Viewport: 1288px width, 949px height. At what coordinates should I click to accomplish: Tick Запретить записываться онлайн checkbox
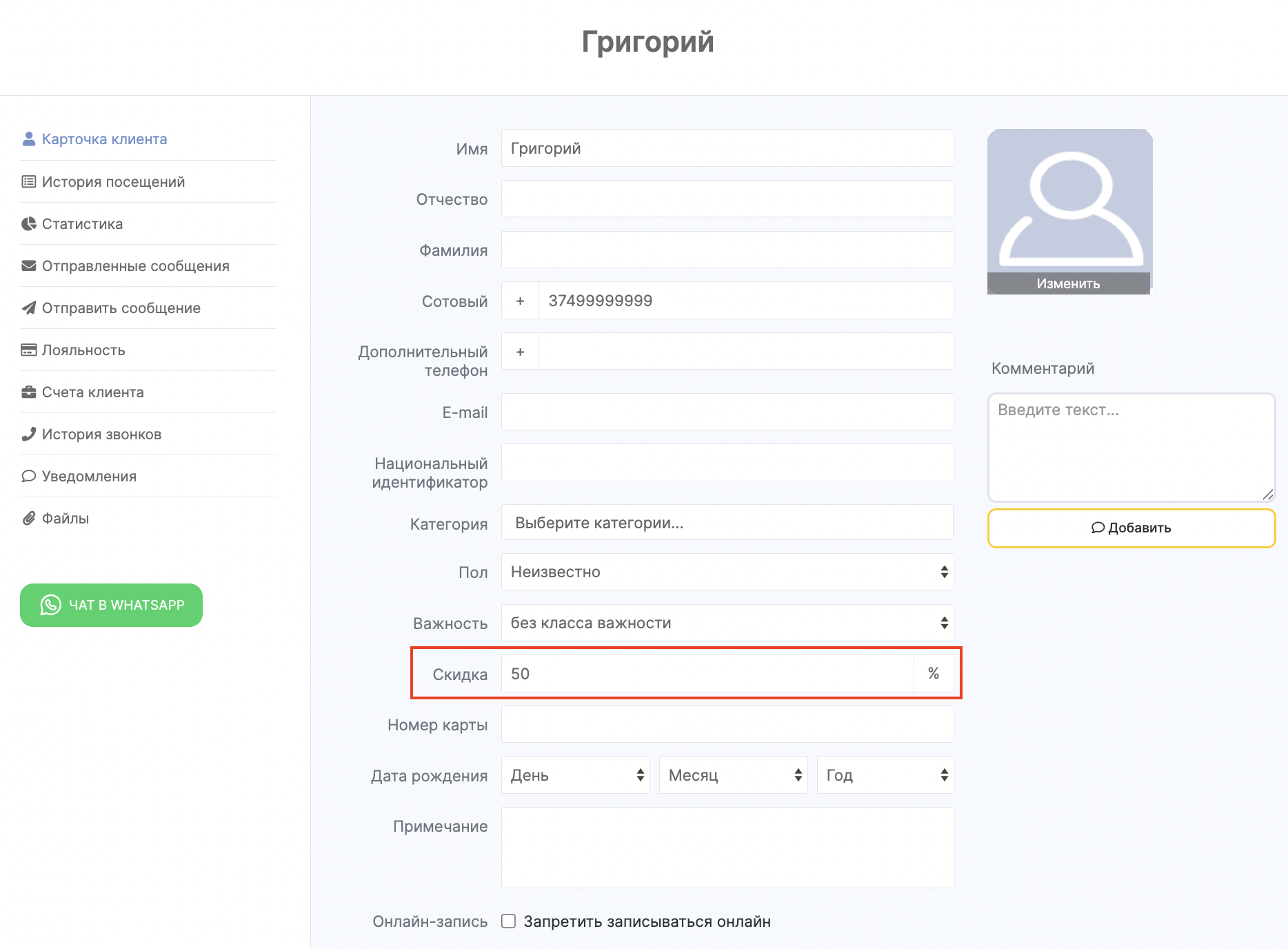click(x=508, y=921)
